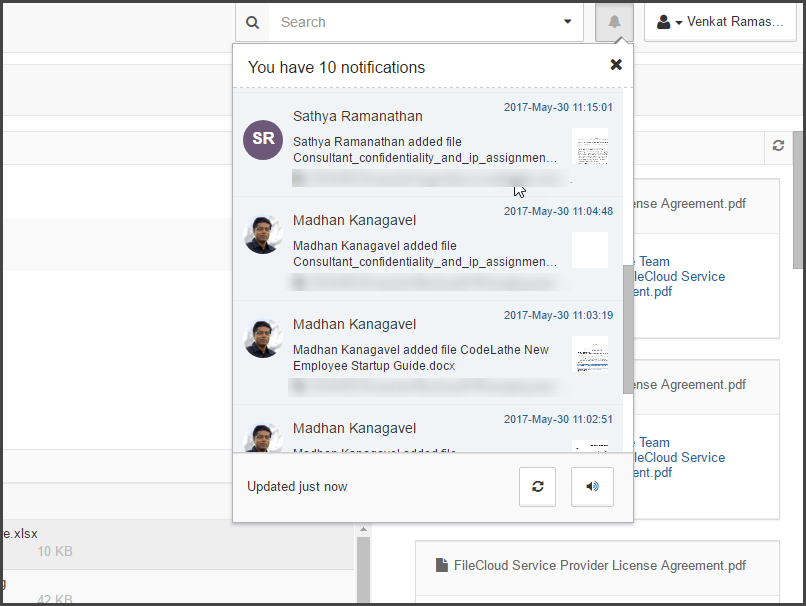Open the search options dropdown arrow
This screenshot has width=806, height=606.
coord(568,22)
